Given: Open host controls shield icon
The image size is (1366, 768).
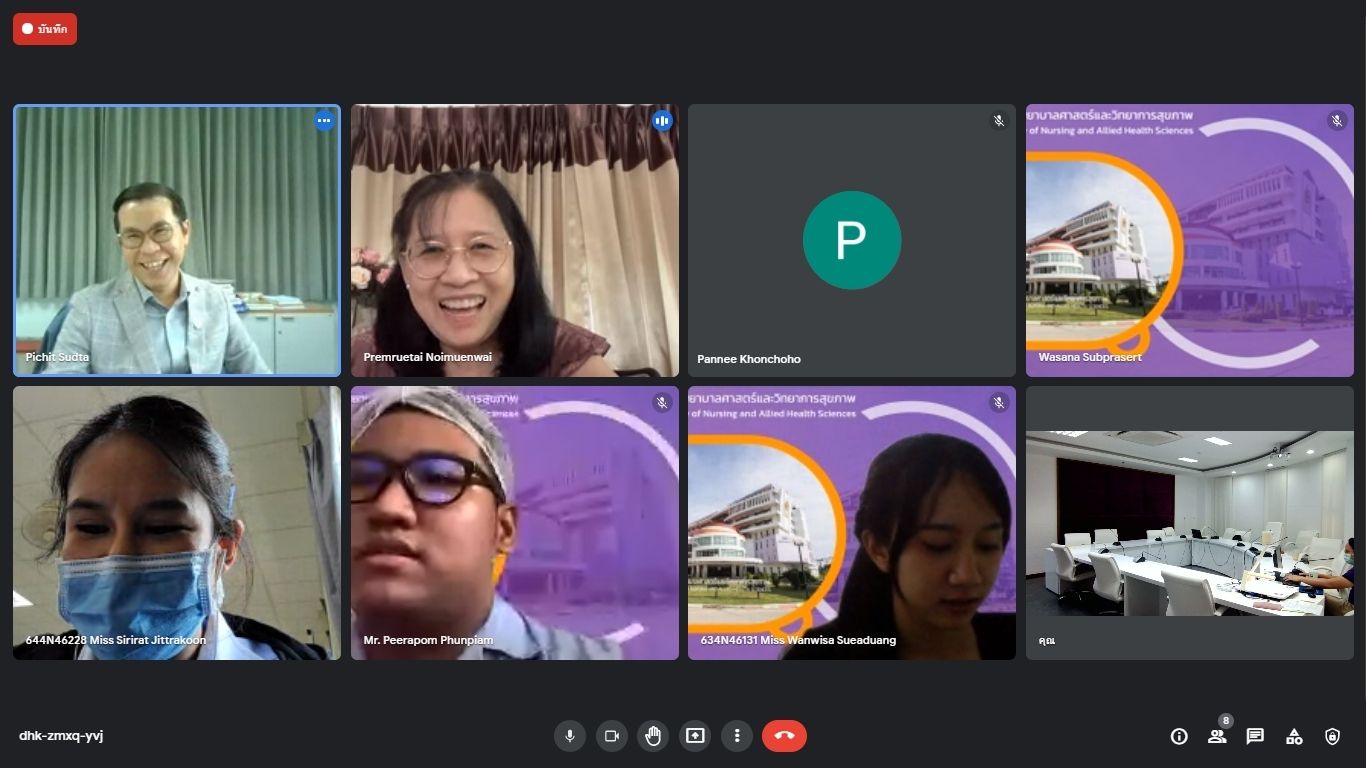Looking at the screenshot, I should [1332, 736].
